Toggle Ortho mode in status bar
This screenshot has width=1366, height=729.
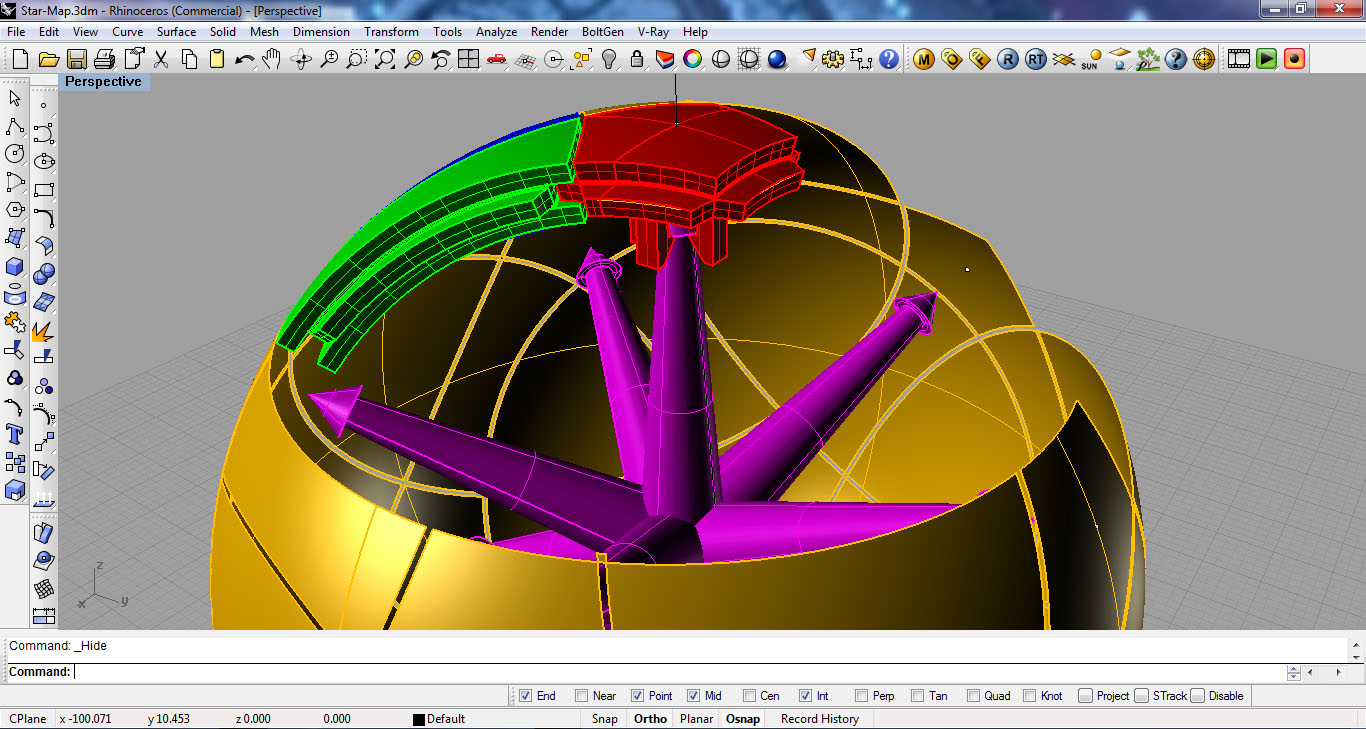[650, 719]
